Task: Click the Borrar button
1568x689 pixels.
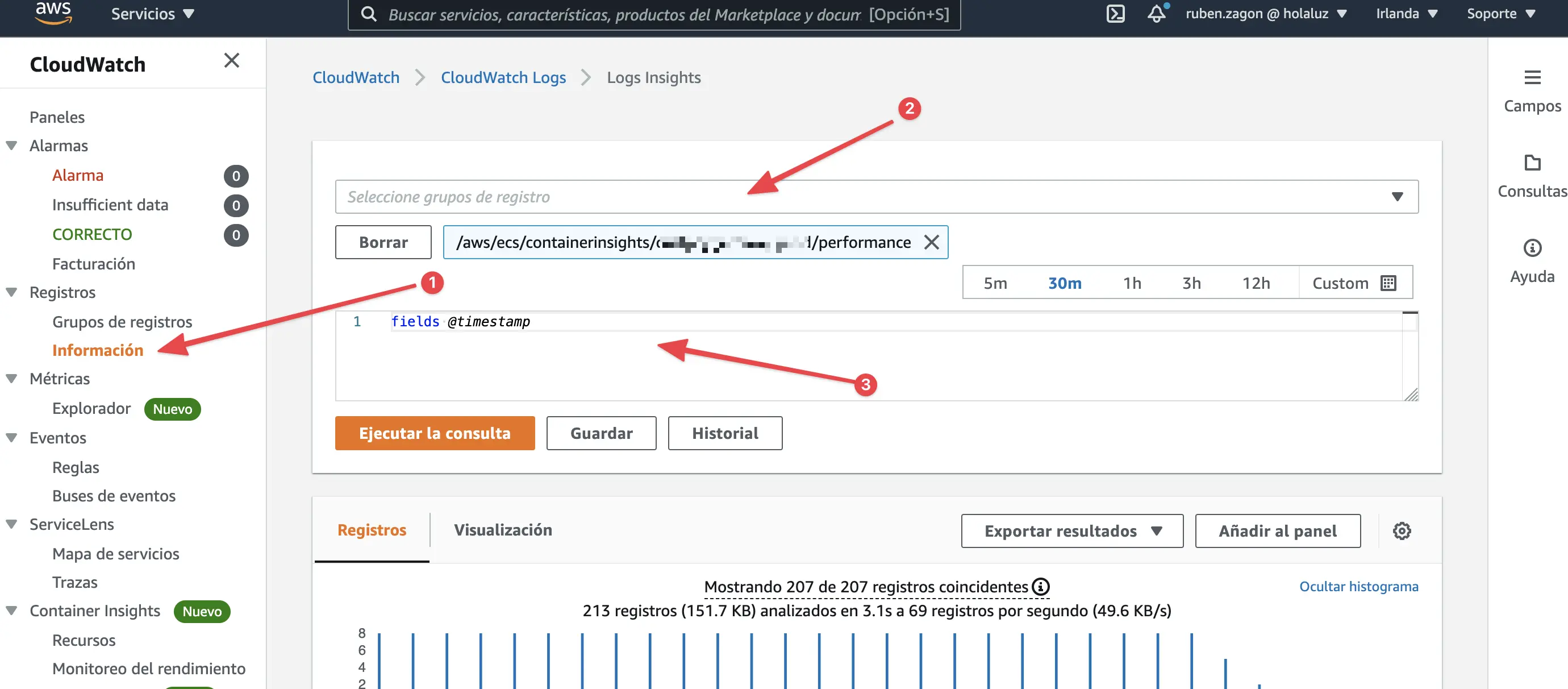Action: [383, 243]
